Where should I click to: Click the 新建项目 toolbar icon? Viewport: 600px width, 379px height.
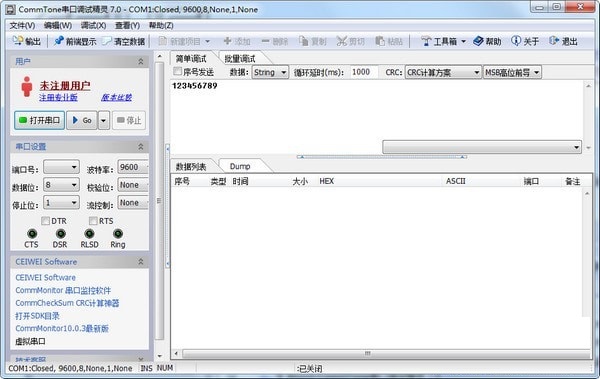coord(162,41)
